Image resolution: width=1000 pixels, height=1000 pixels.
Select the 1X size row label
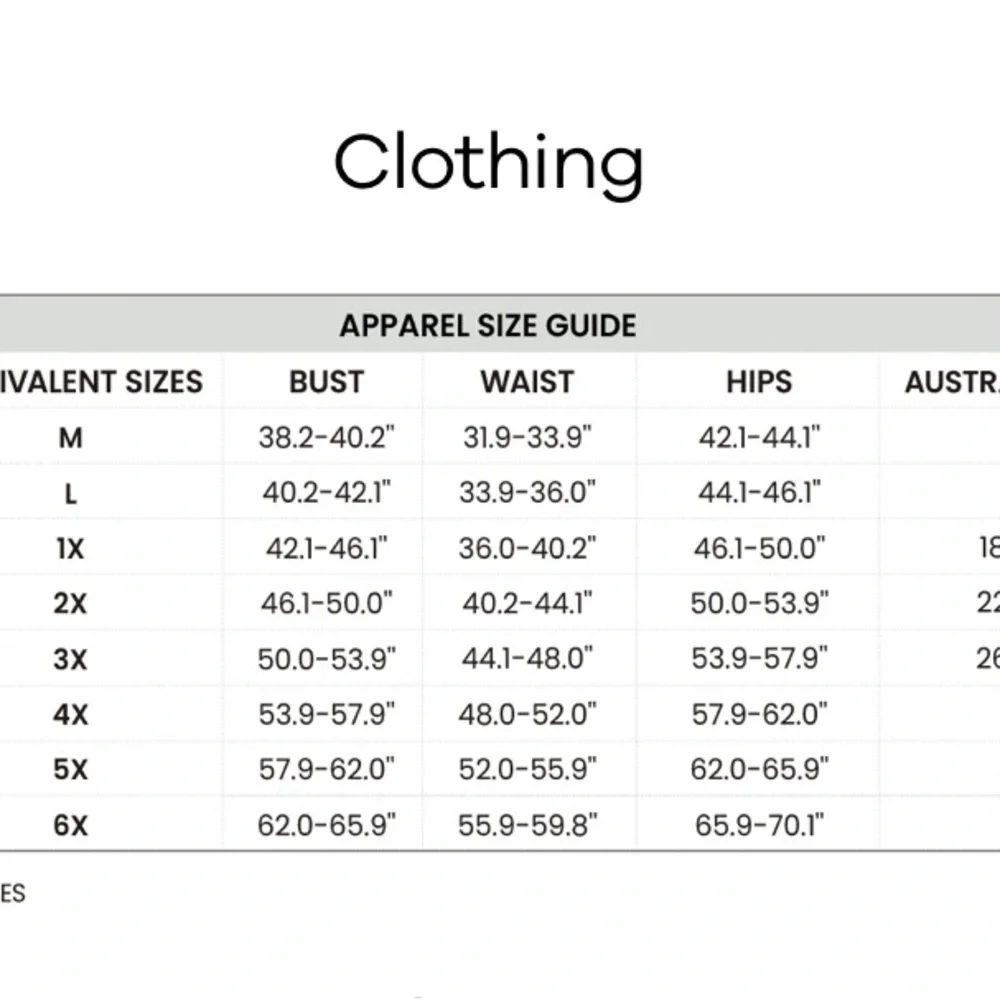point(70,548)
